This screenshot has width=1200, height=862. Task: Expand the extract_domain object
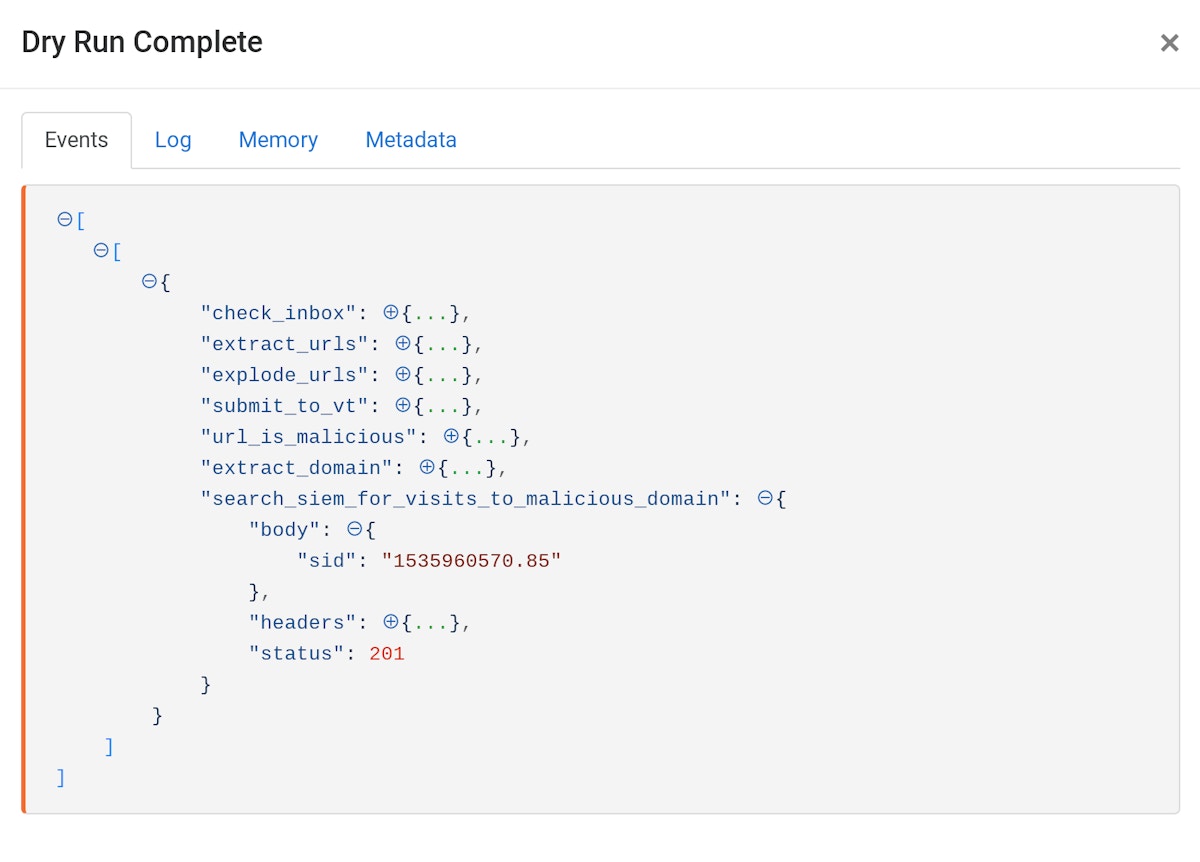coord(427,468)
